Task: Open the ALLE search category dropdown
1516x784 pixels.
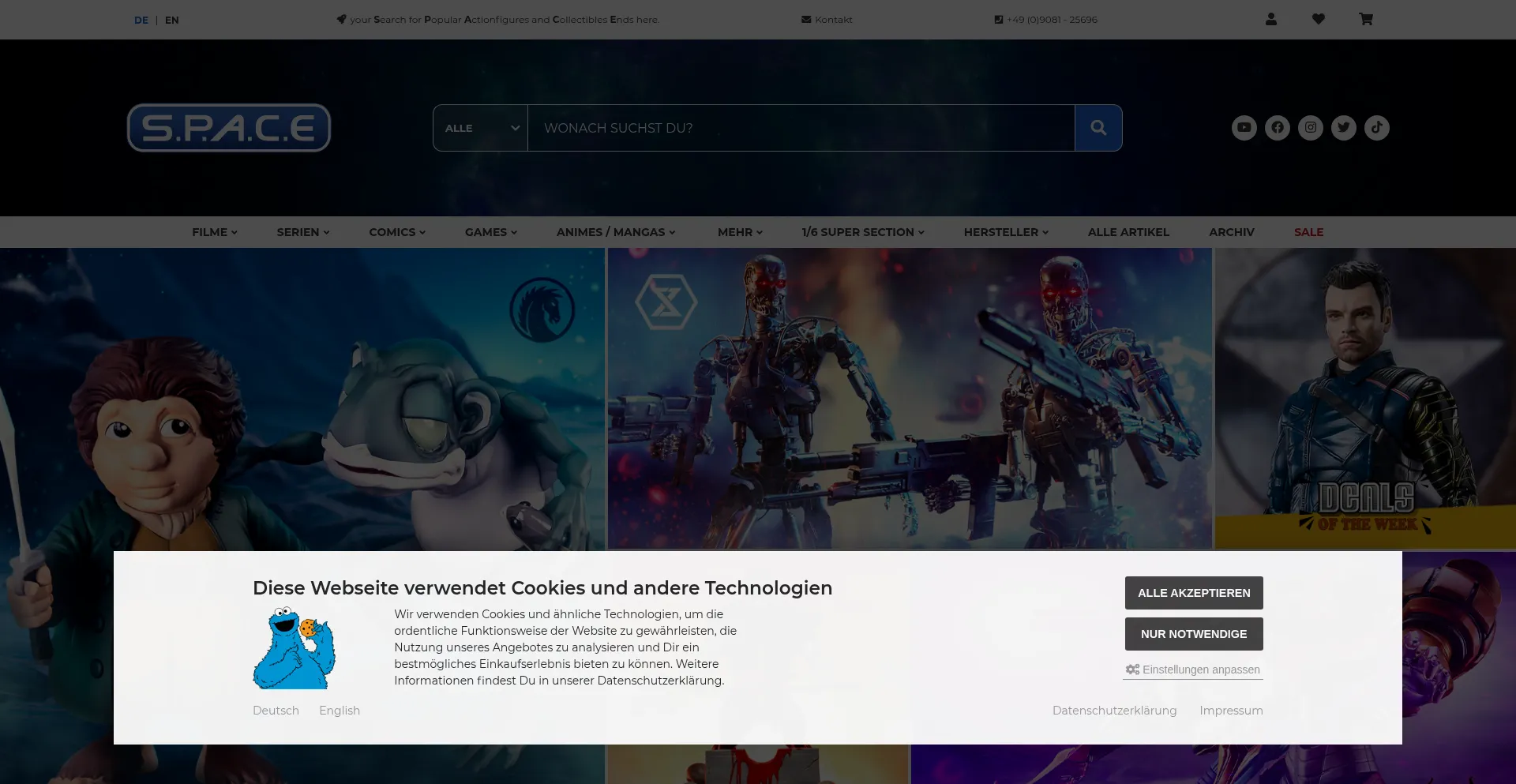Action: (480, 128)
